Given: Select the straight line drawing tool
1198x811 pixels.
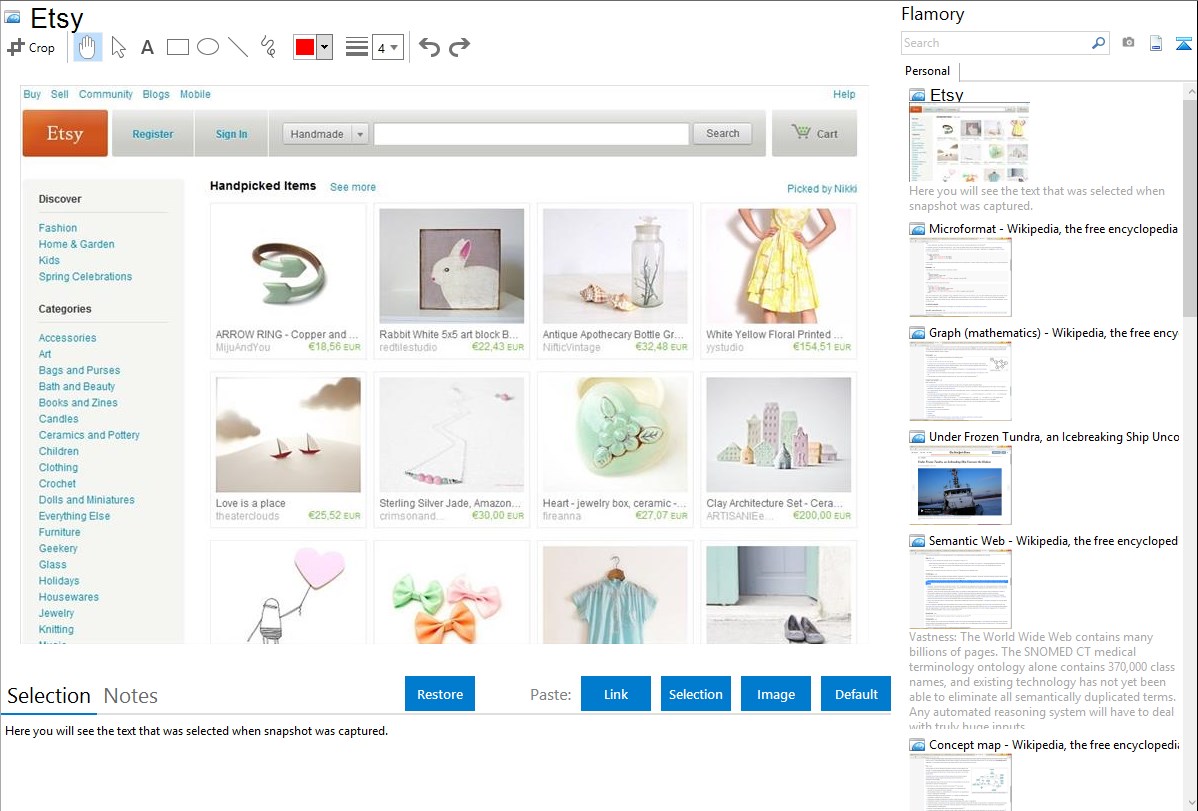Looking at the screenshot, I should pyautogui.click(x=238, y=47).
